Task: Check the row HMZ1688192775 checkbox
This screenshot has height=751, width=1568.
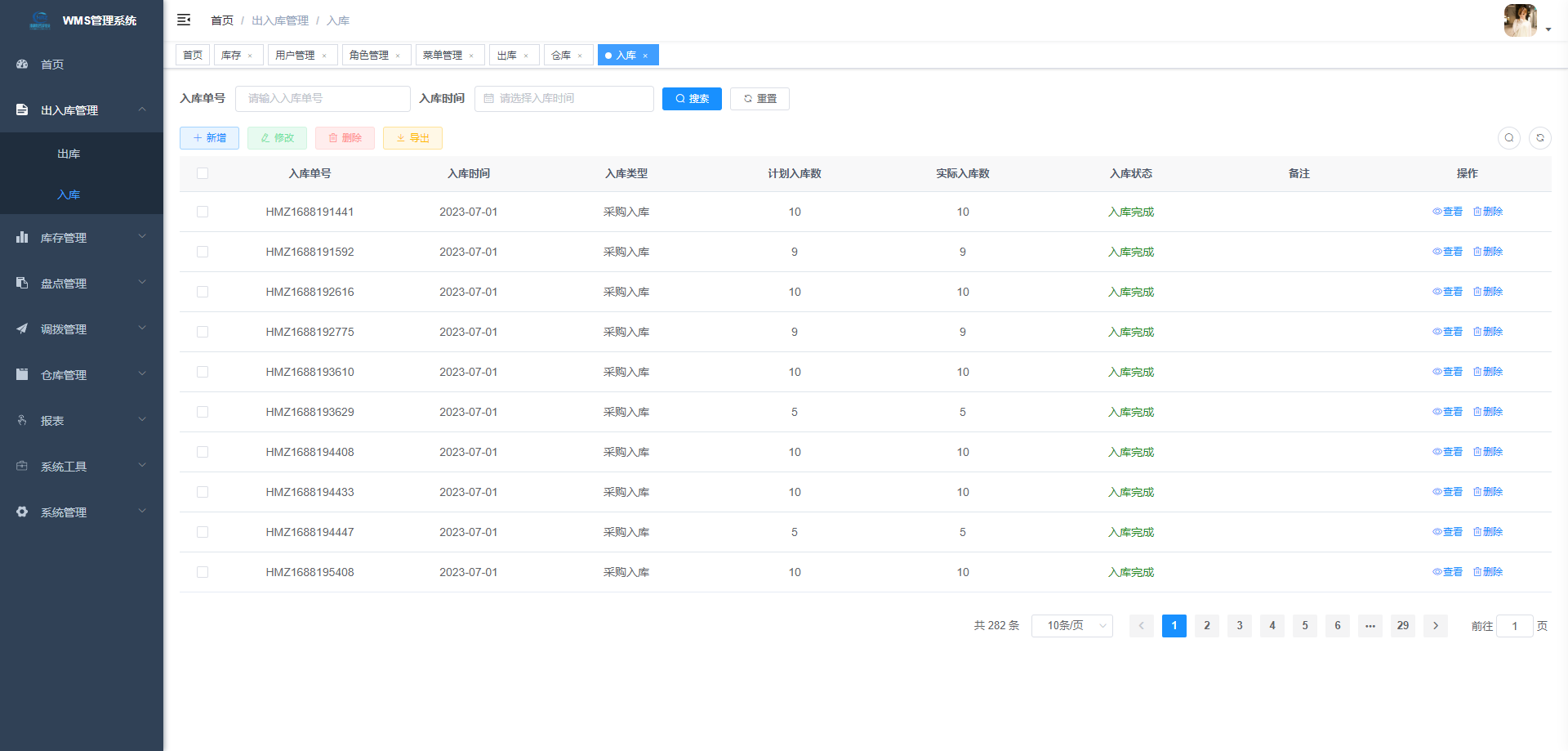Action: tap(203, 332)
